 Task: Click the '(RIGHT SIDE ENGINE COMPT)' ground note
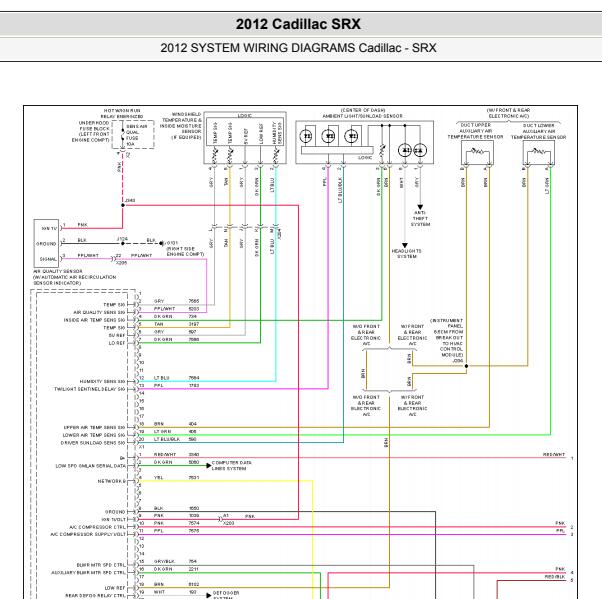(185, 251)
